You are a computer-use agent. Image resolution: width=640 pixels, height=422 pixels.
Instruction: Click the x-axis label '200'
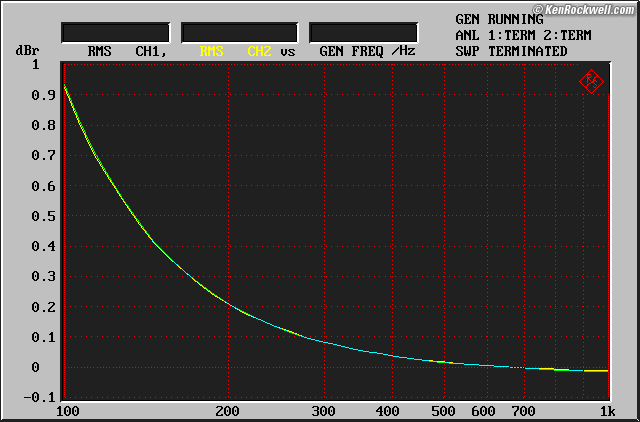tap(228, 411)
